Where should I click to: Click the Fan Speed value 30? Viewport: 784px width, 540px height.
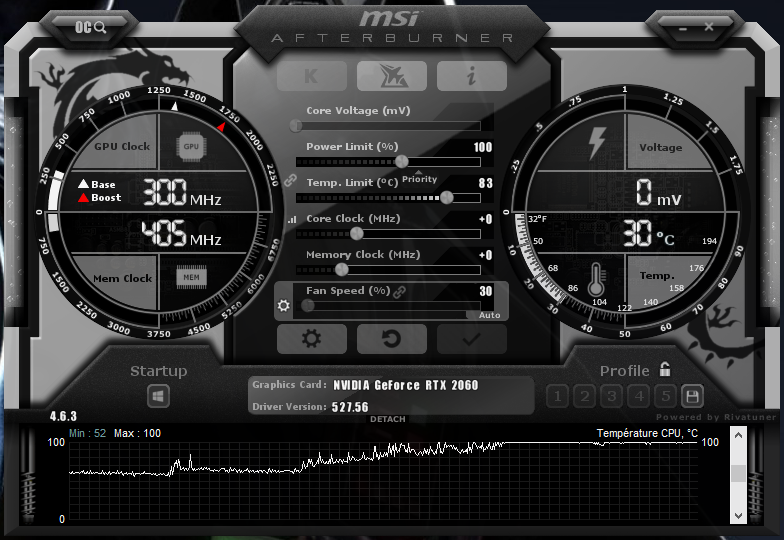(x=486, y=291)
